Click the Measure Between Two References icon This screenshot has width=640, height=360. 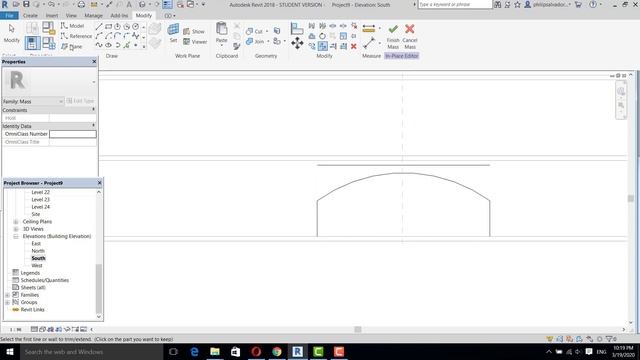click(369, 43)
